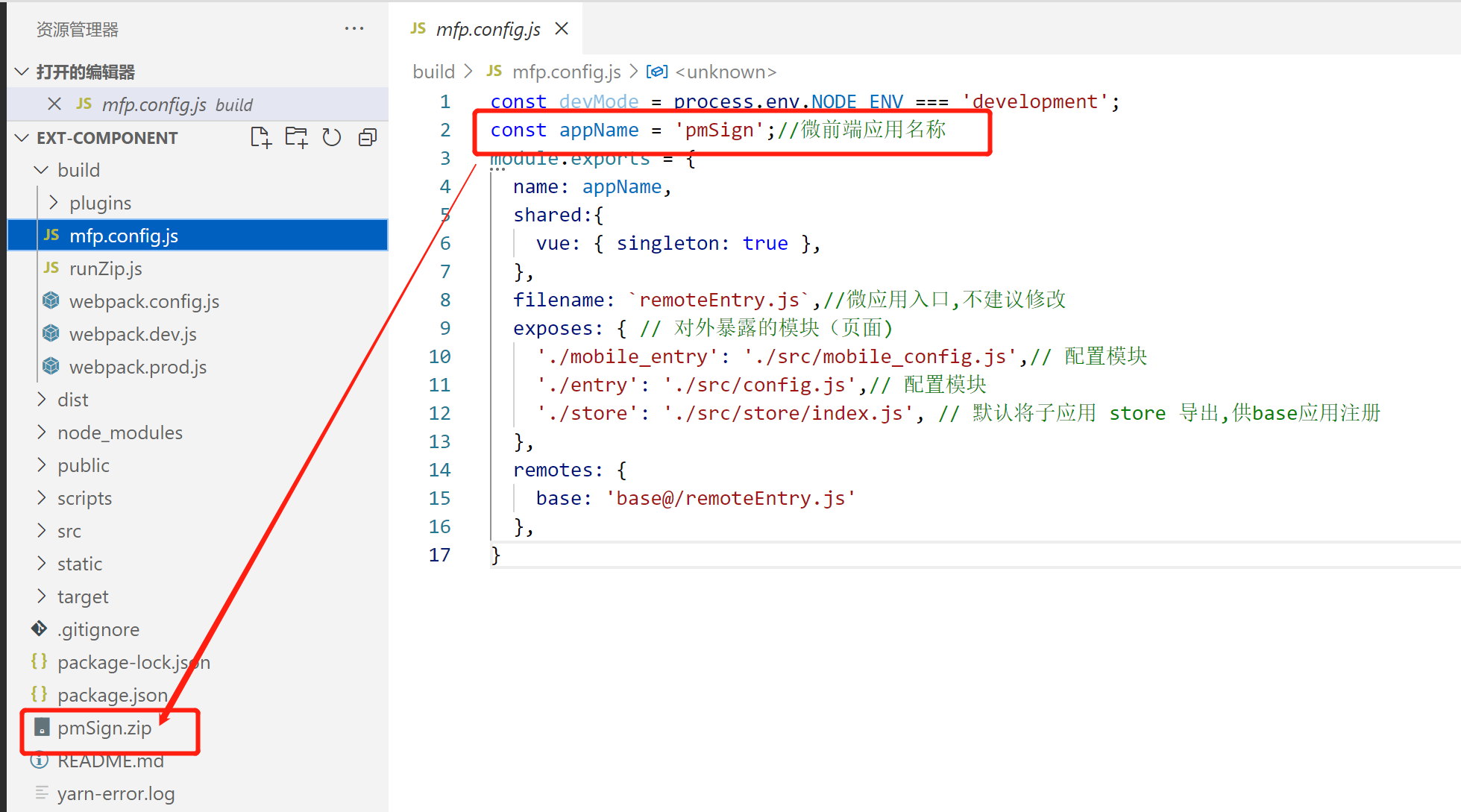Click line number 10 in the gutter

click(439, 356)
